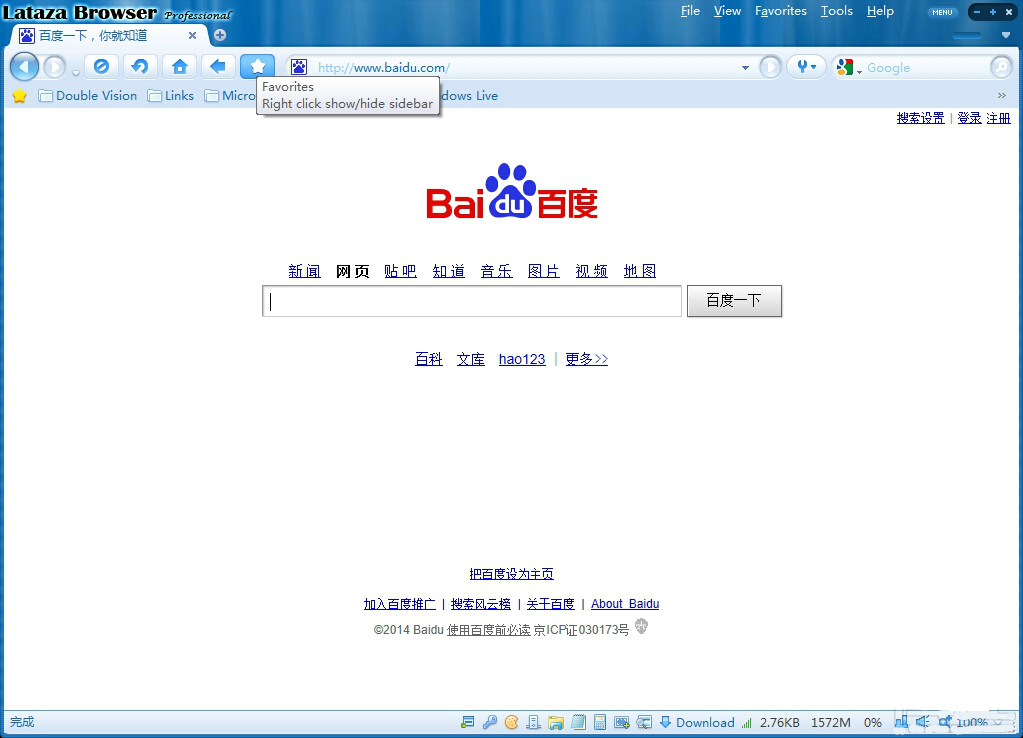Click the 搜索设置 settings link
This screenshot has width=1023, height=738.
[x=920, y=118]
